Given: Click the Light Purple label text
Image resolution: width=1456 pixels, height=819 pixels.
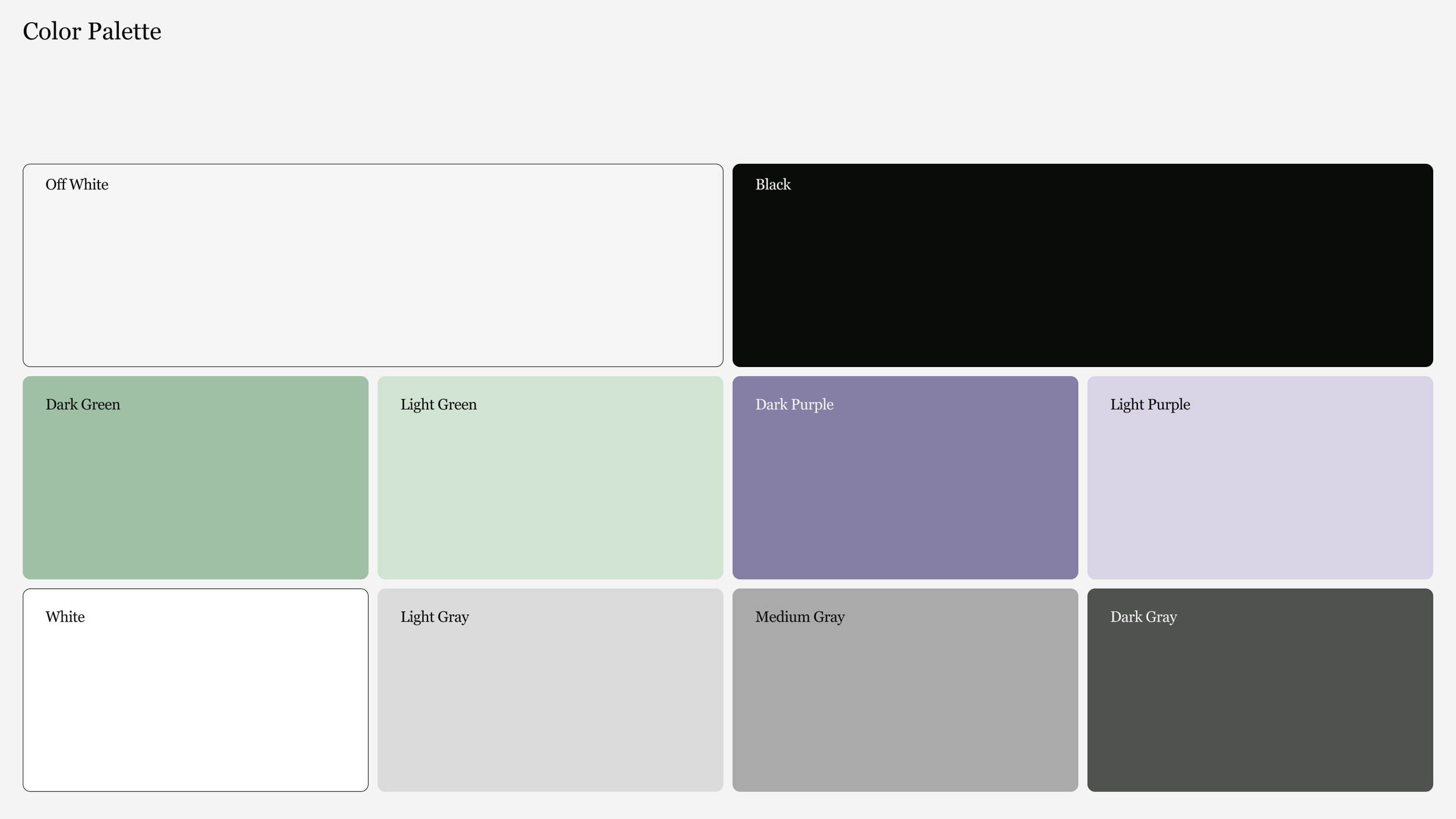Looking at the screenshot, I should [1150, 405].
